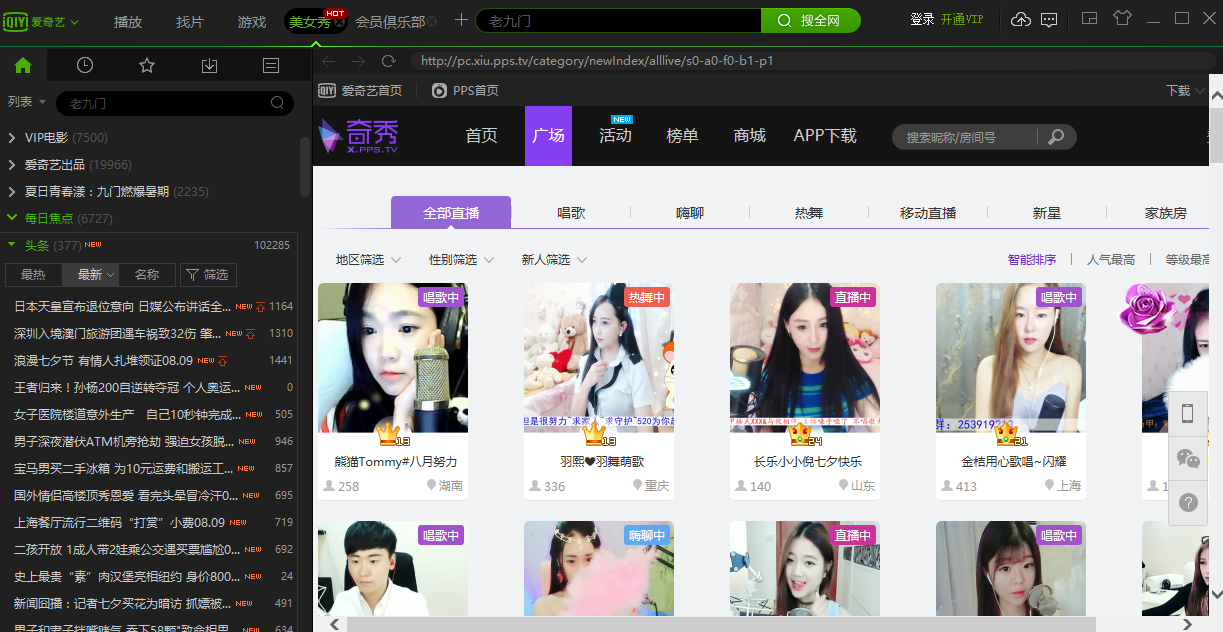Open the 爱奇艺首页 bookmark
This screenshot has height=632, width=1223.
(360, 91)
